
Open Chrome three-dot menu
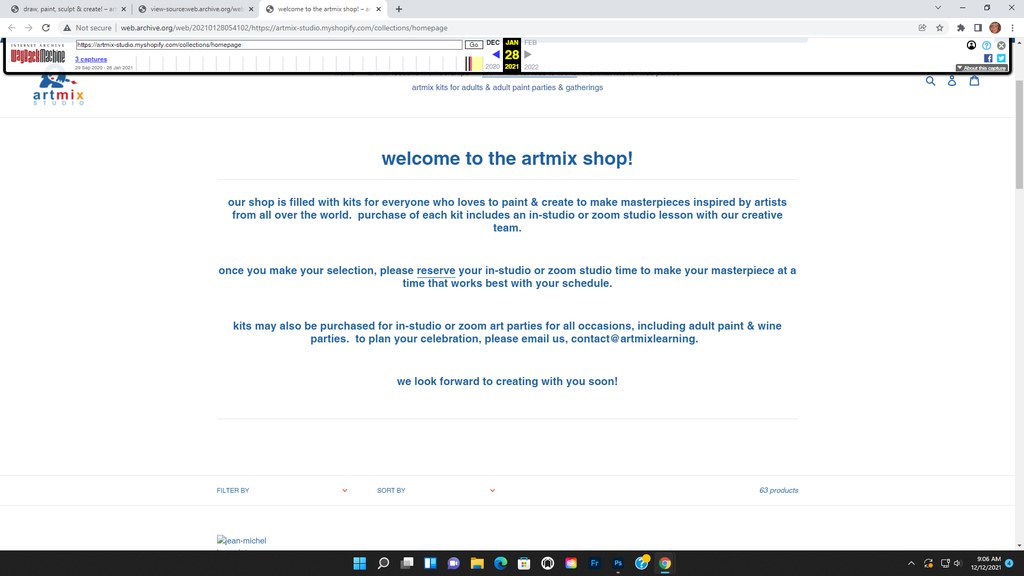click(x=1012, y=27)
